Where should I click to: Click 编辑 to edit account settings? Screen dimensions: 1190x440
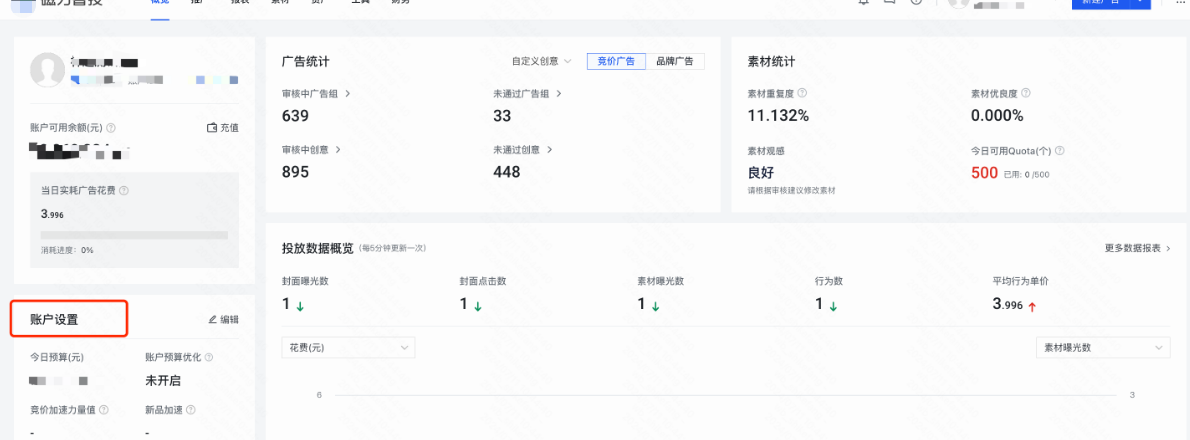click(x=224, y=320)
